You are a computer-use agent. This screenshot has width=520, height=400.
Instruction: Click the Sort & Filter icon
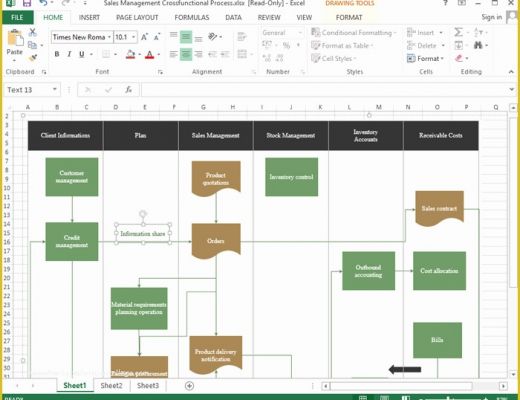point(478,32)
